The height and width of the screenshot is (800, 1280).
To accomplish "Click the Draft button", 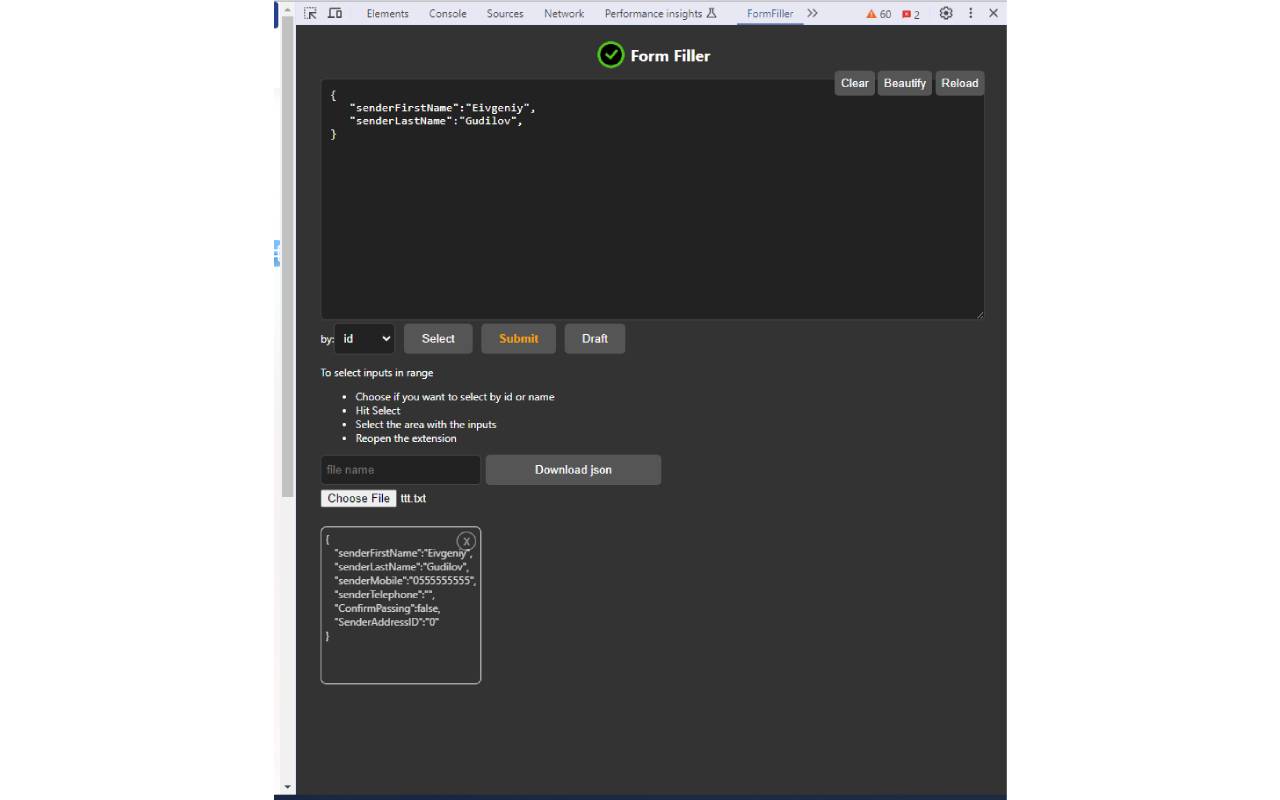I will pos(595,339).
